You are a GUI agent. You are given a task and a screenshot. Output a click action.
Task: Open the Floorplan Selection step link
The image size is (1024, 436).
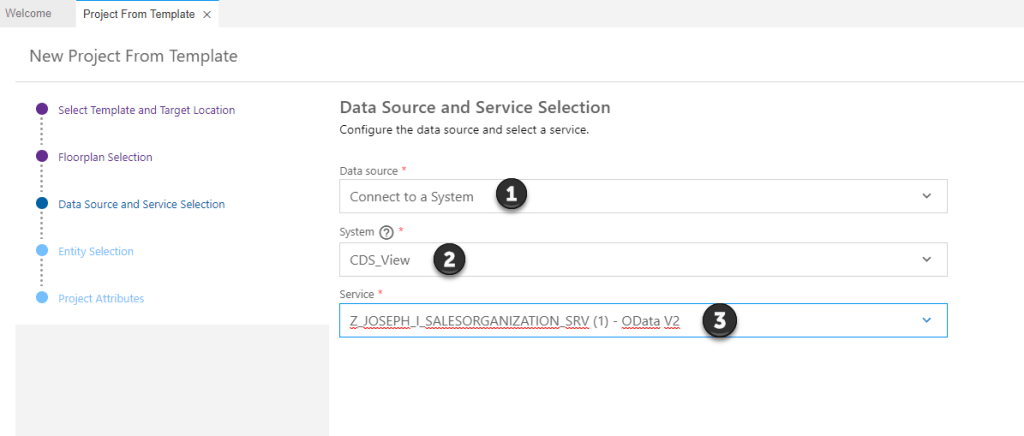click(105, 157)
